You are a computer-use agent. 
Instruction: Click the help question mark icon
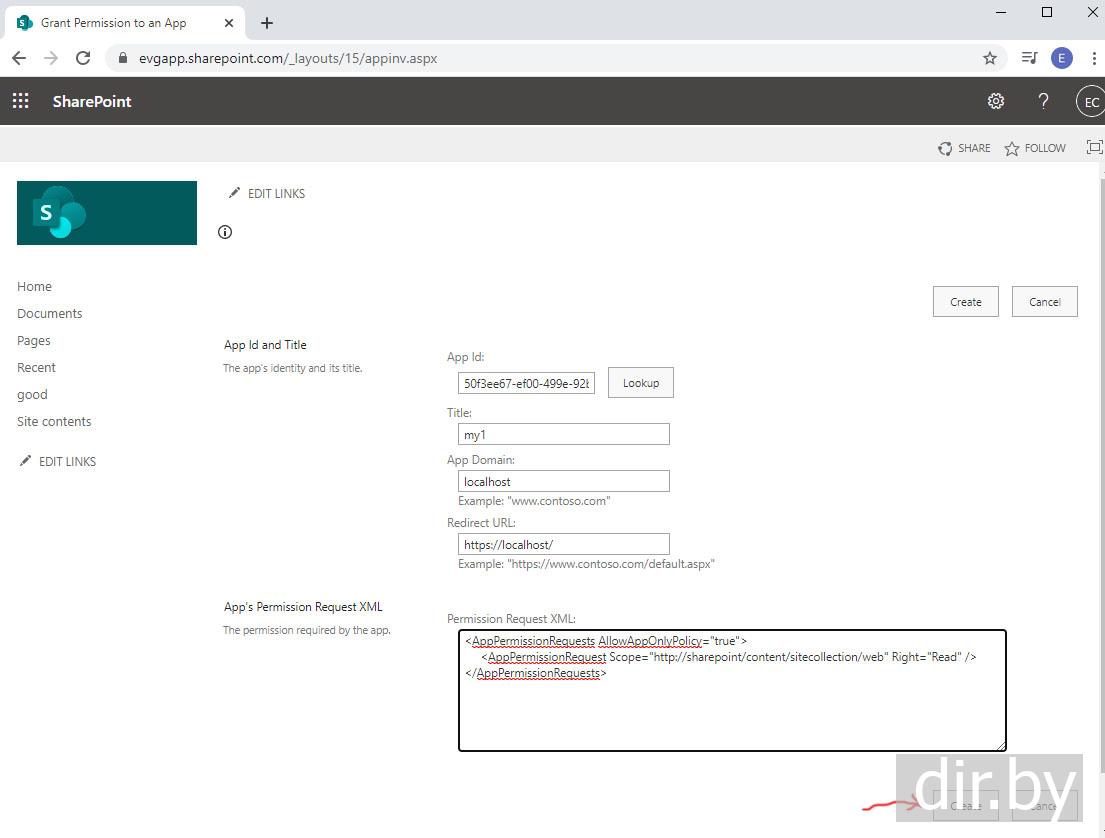tap(1043, 101)
